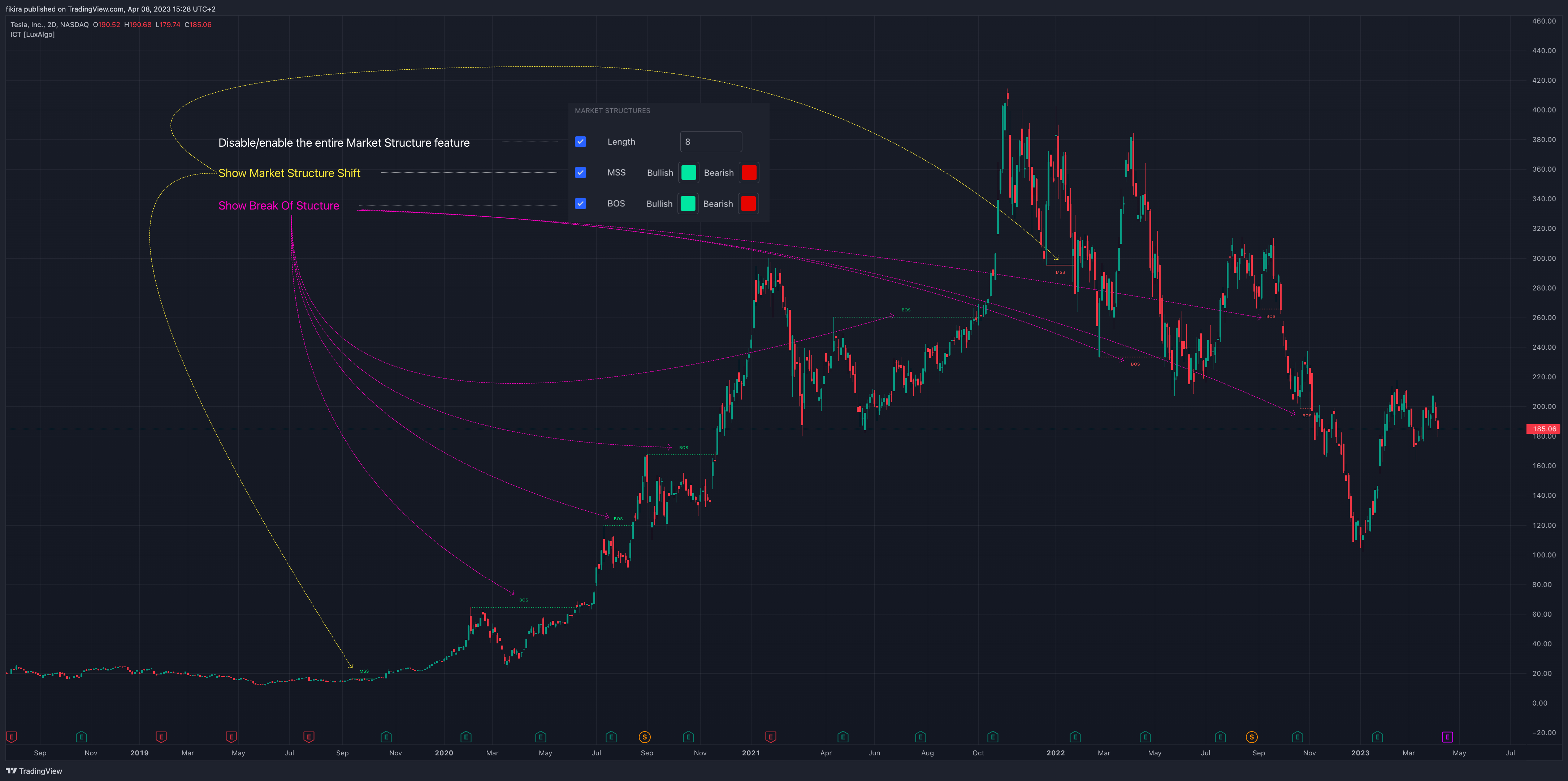This screenshot has height=781, width=1568.
Task: Select the green earnings marker of early 2023
Action: coord(1377,737)
